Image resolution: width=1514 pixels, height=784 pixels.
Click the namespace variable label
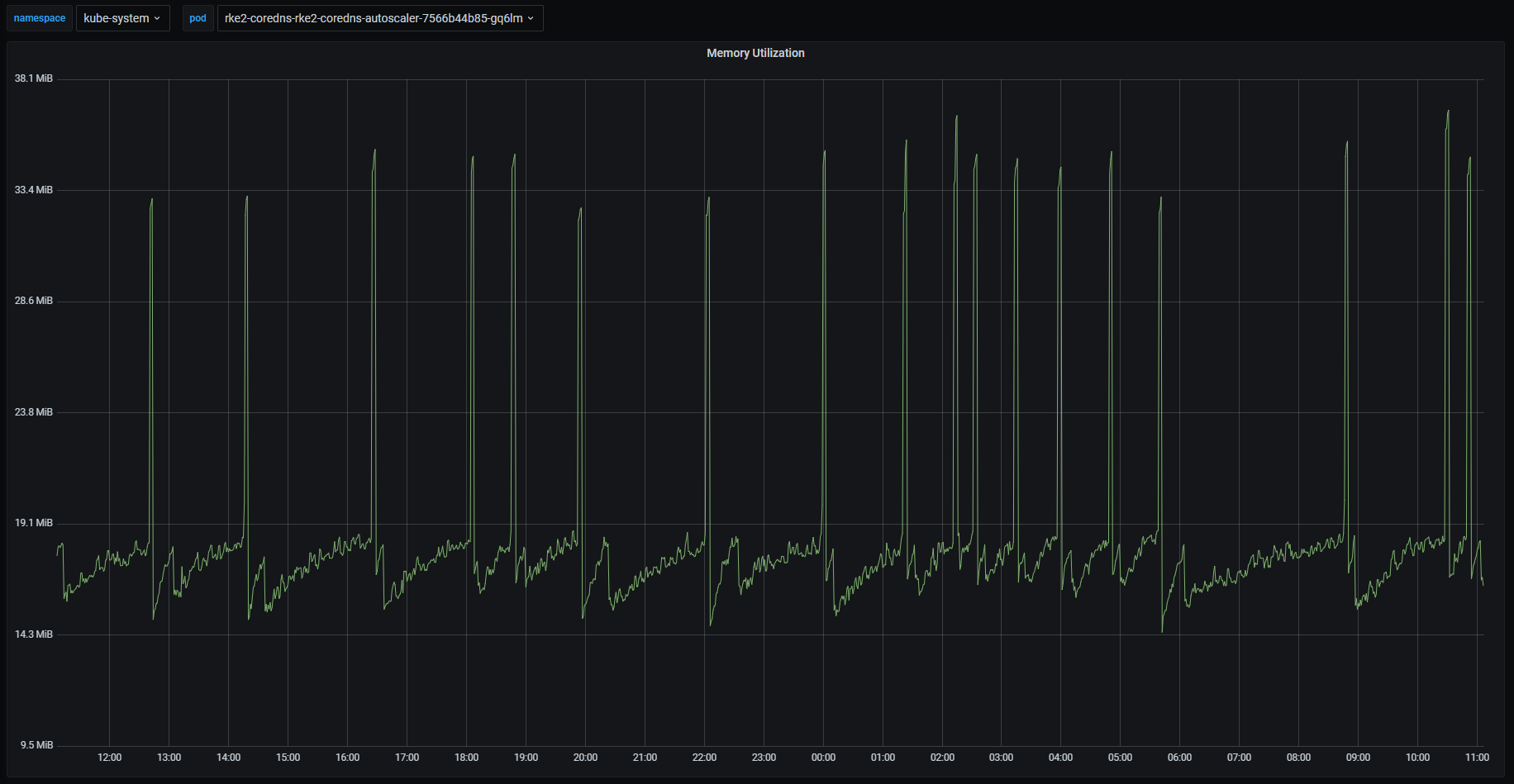coord(39,17)
